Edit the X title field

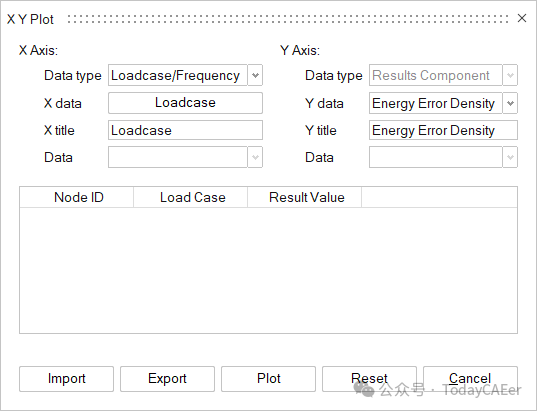pyautogui.click(x=185, y=130)
